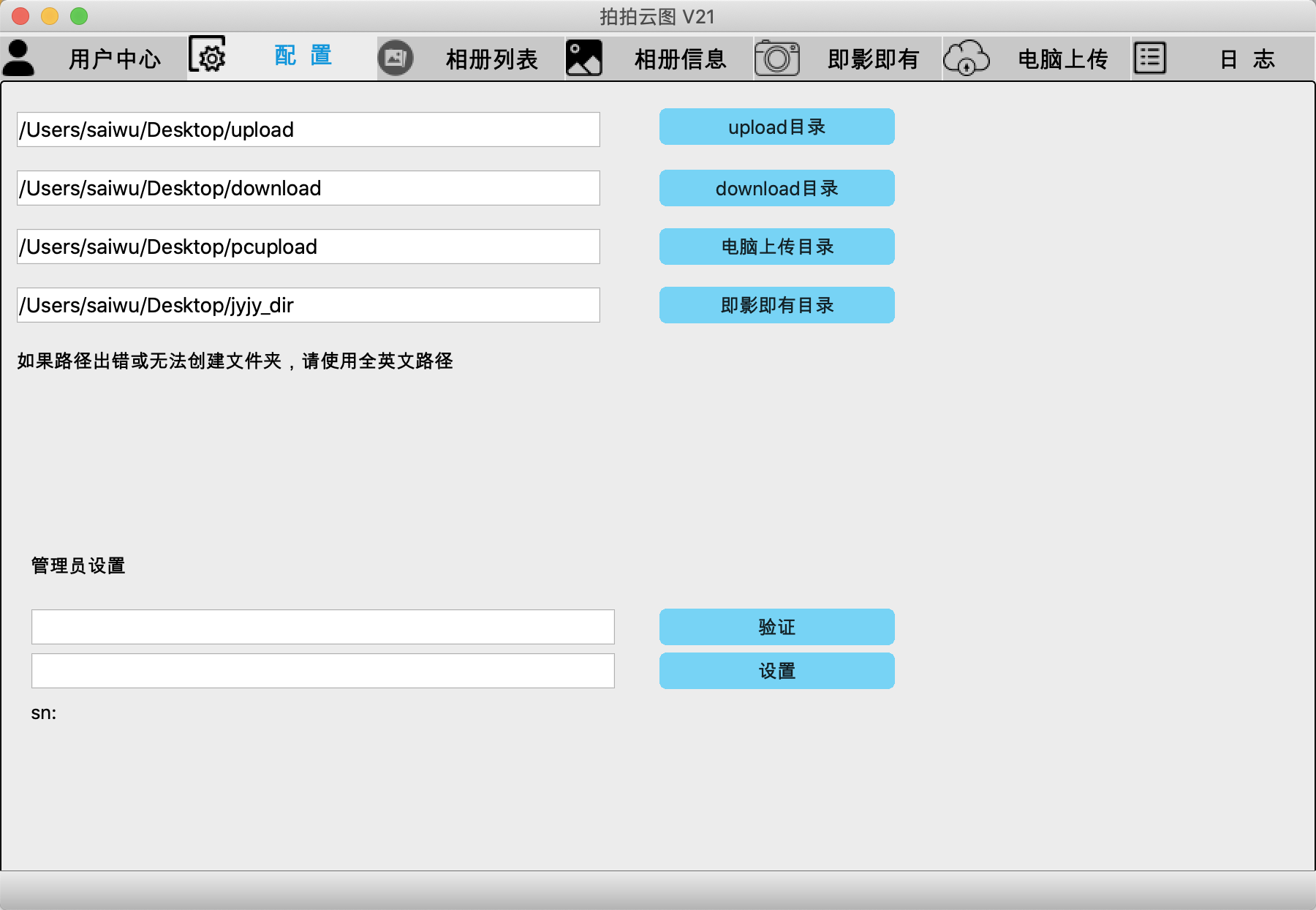This screenshot has width=1316, height=910.
Task: Click the 设置 button
Action: 776,670
